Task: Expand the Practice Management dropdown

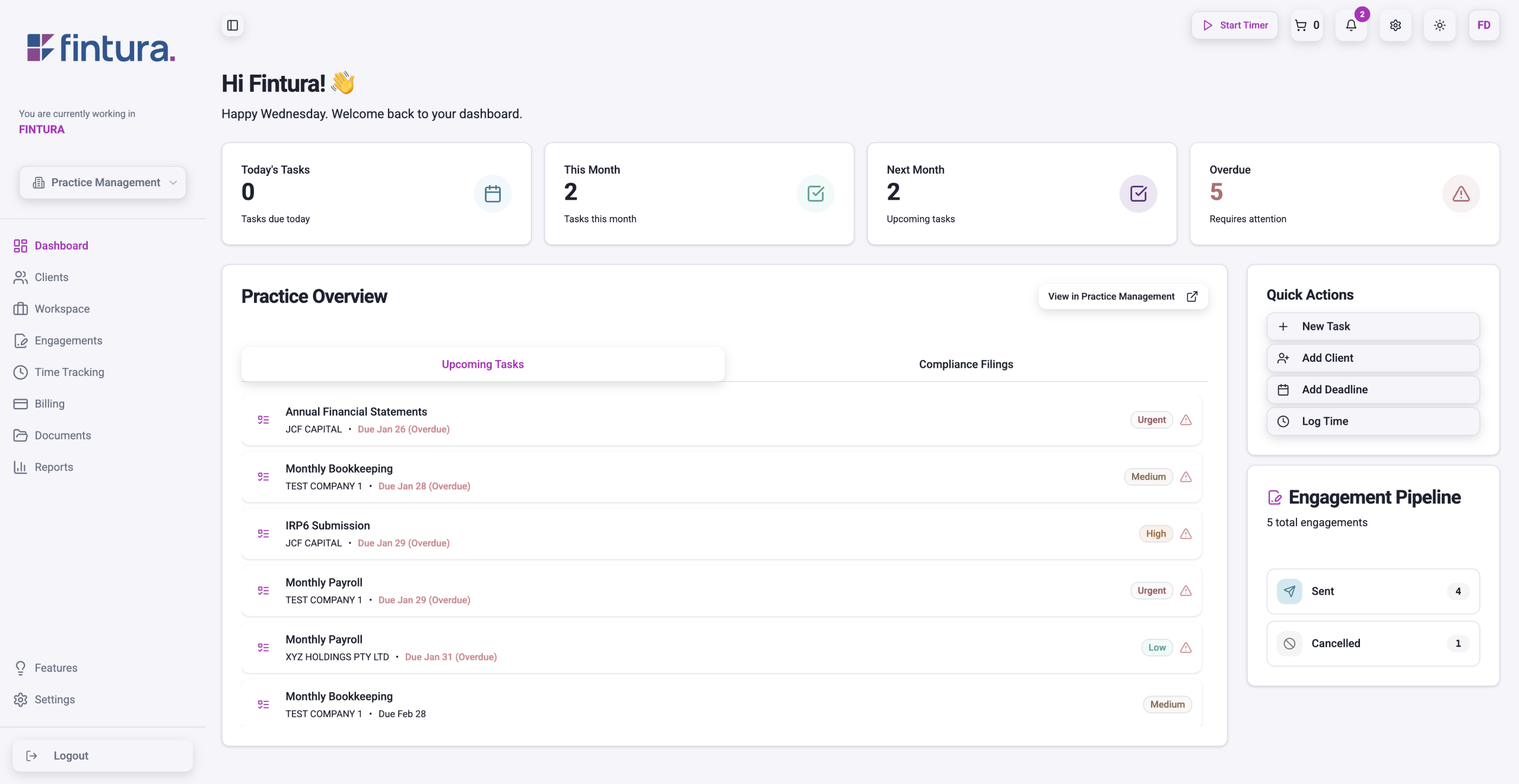Action: click(x=103, y=183)
